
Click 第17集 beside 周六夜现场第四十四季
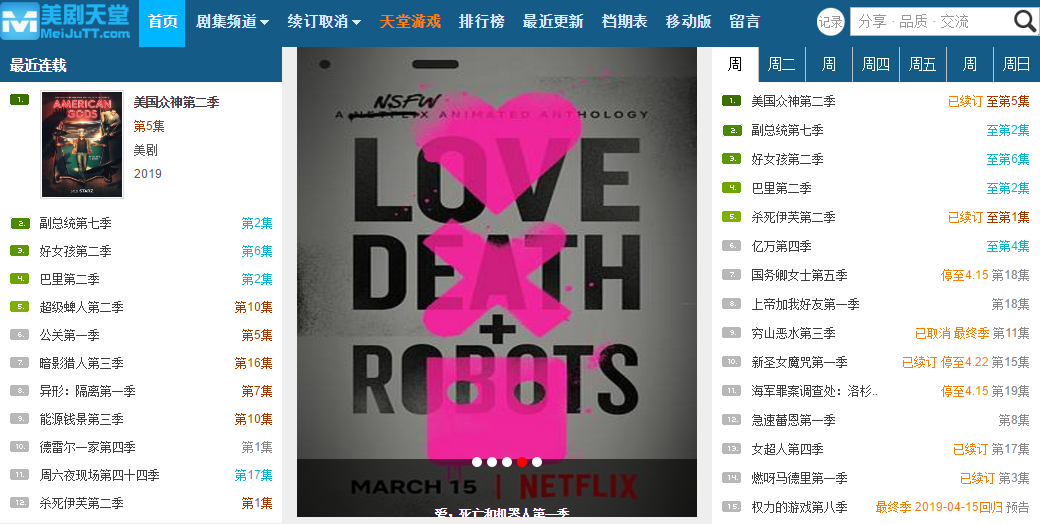253,475
